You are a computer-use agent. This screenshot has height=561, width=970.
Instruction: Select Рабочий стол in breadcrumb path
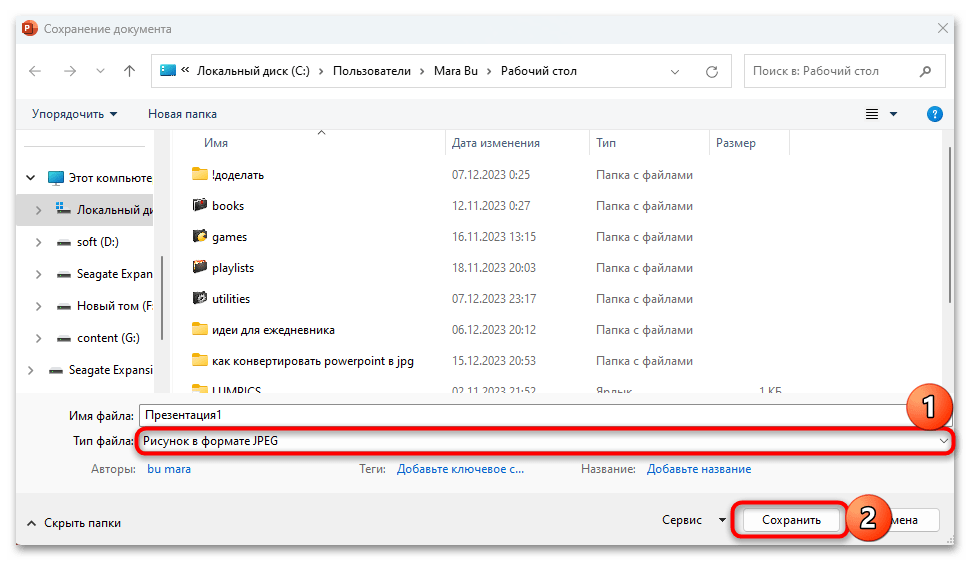[539, 71]
